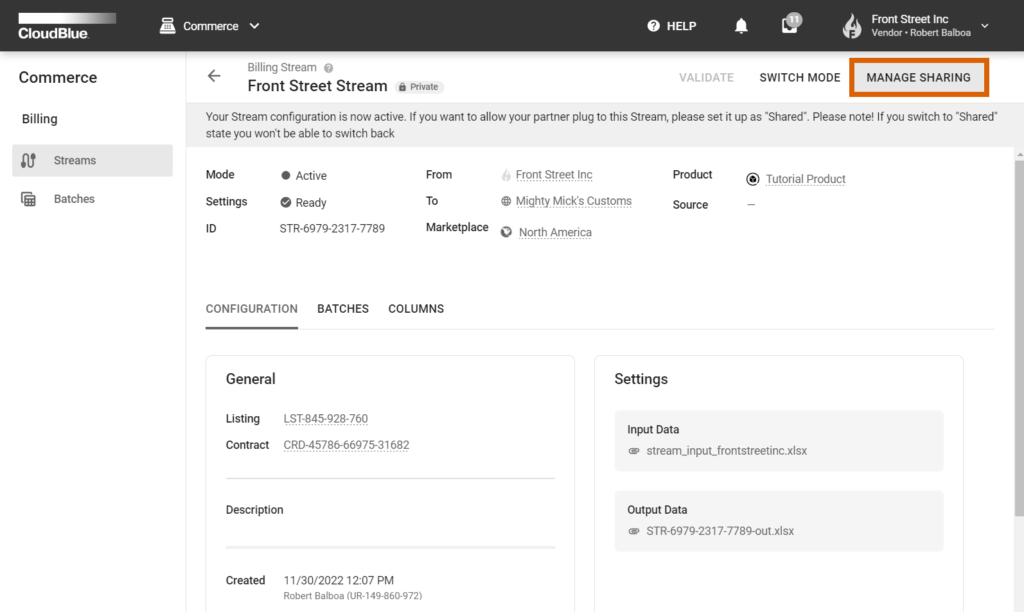
Task: Click the Output Data heading
Action: click(657, 510)
